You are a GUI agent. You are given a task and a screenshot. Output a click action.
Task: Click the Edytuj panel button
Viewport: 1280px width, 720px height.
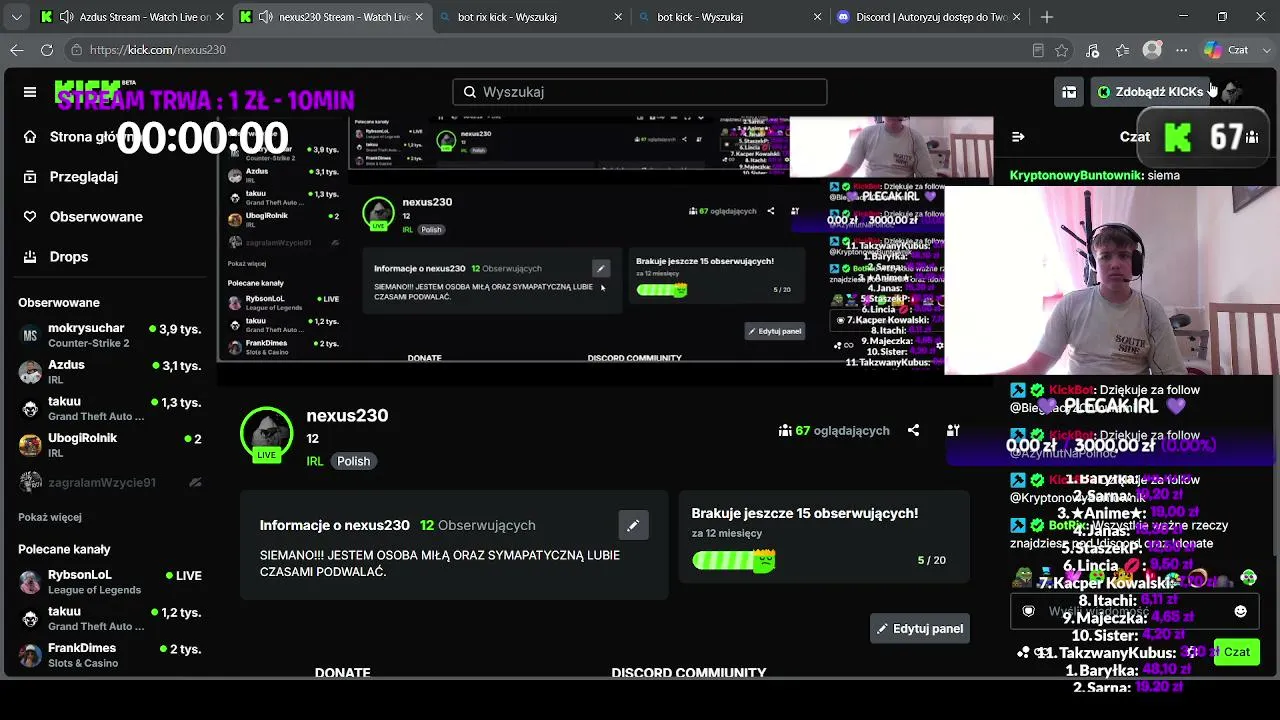[x=920, y=629]
